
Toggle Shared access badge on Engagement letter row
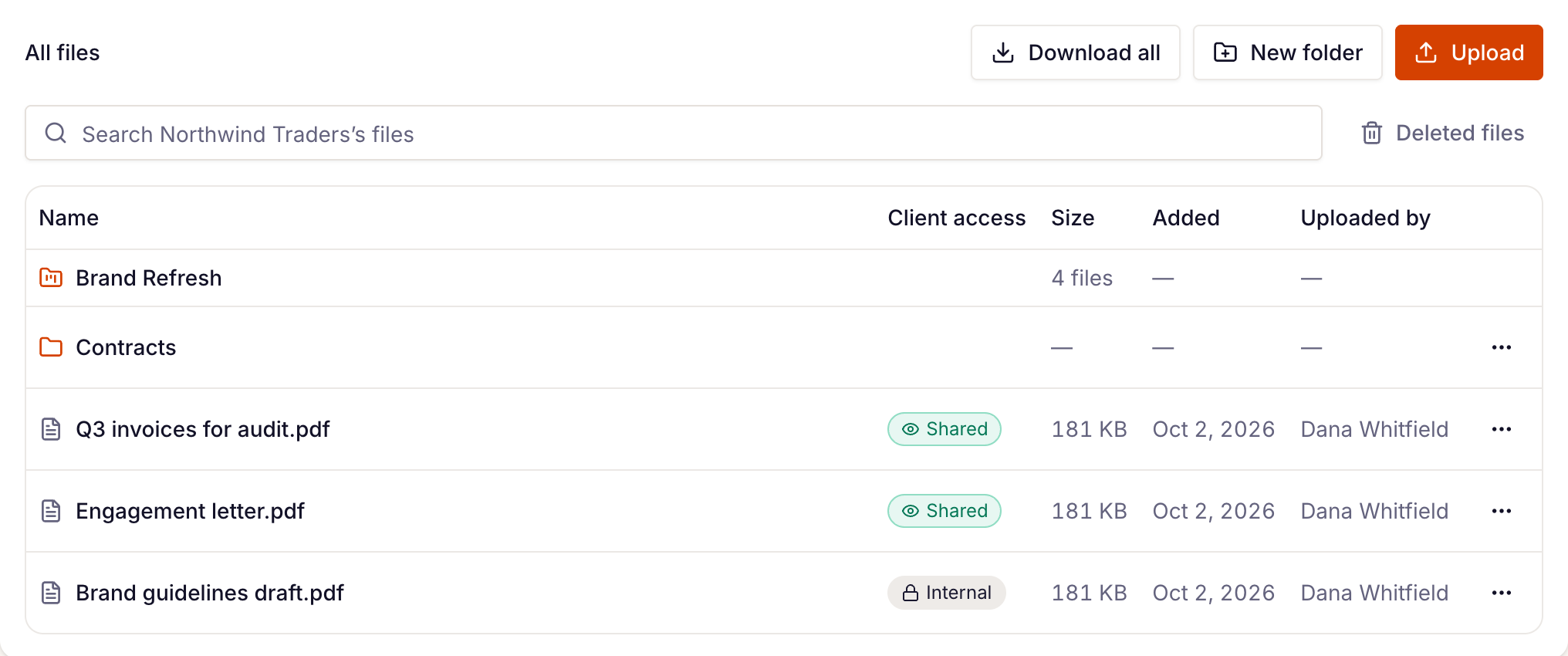click(x=945, y=511)
